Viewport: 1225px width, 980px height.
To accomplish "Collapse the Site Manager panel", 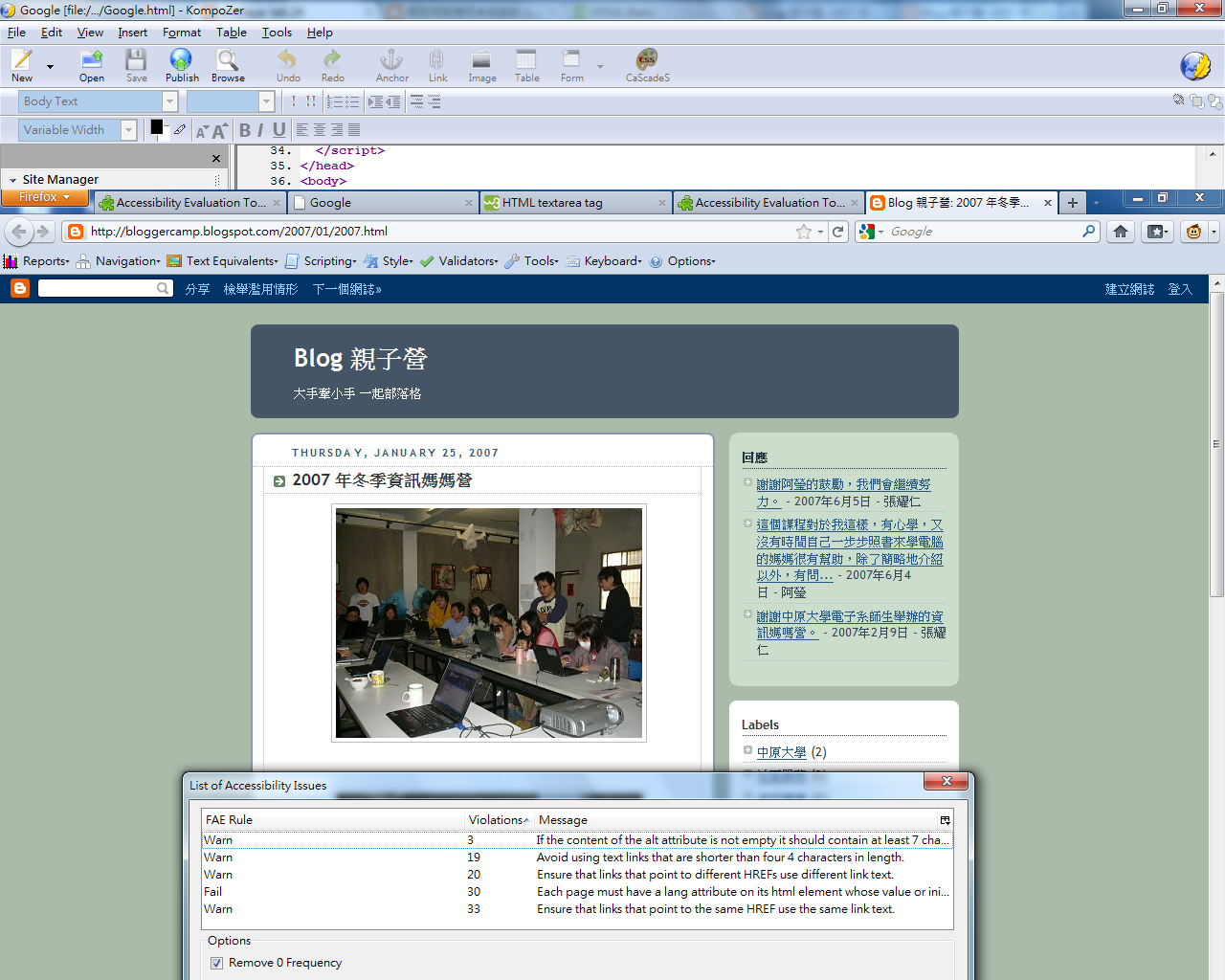I will tap(13, 180).
